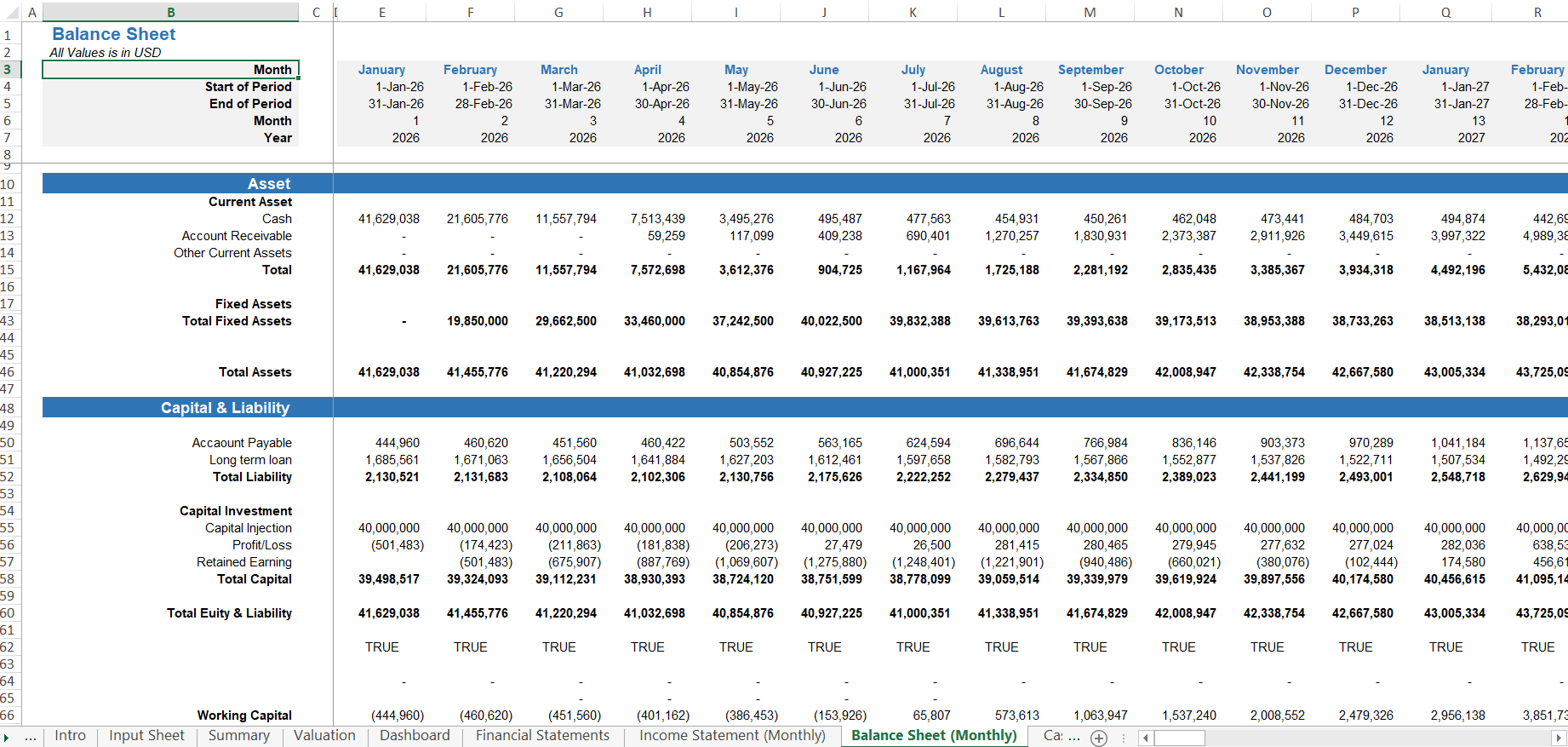
Task: Open the Intro sheet tab
Action: 70,736
